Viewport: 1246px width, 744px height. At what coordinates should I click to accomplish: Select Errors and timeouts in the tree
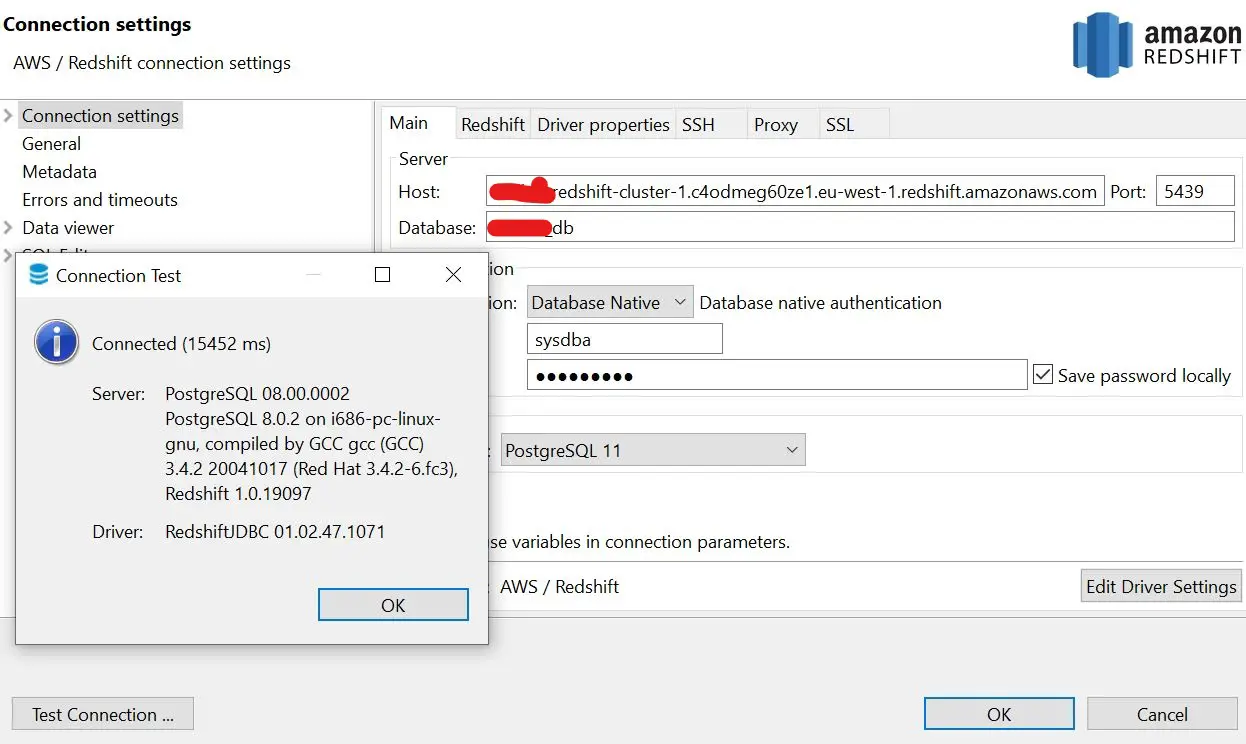pos(100,199)
